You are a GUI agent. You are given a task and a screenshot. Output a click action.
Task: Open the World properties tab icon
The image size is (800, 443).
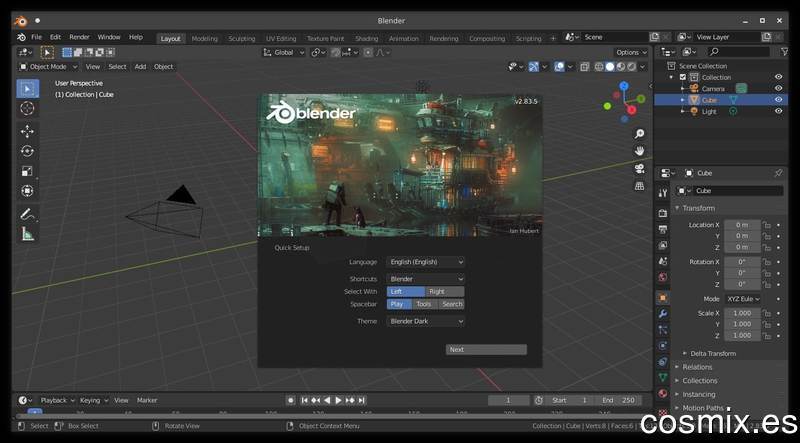pos(662,277)
